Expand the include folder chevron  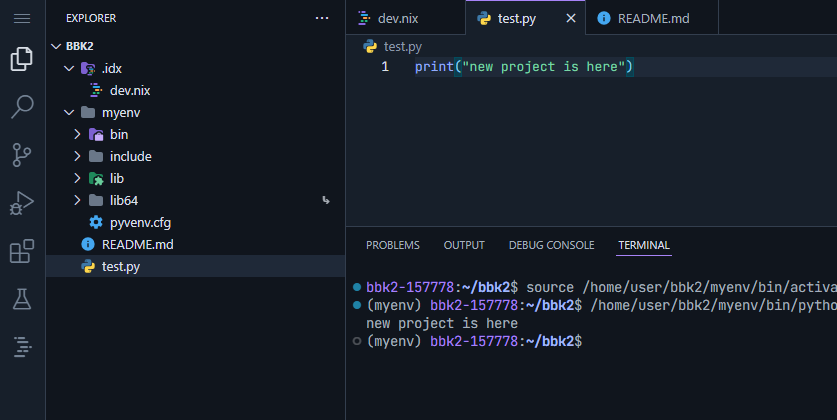click(77, 156)
